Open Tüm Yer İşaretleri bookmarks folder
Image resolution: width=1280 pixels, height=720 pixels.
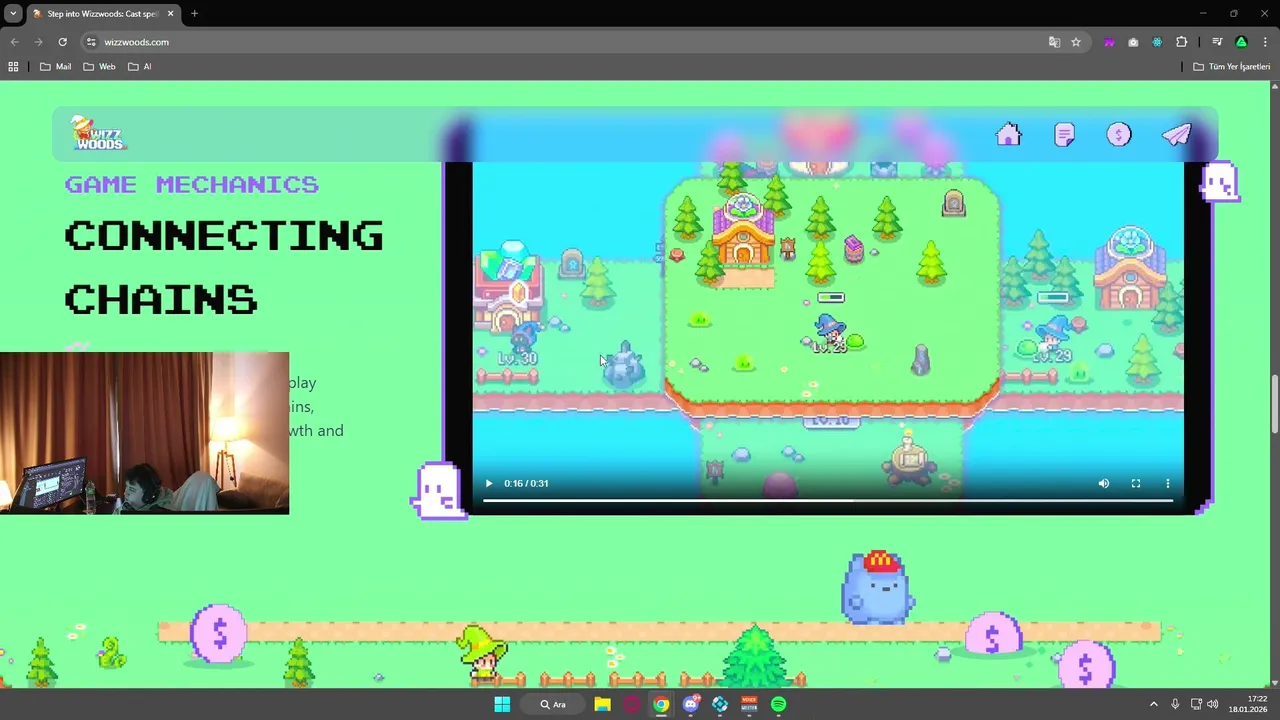click(x=1231, y=66)
